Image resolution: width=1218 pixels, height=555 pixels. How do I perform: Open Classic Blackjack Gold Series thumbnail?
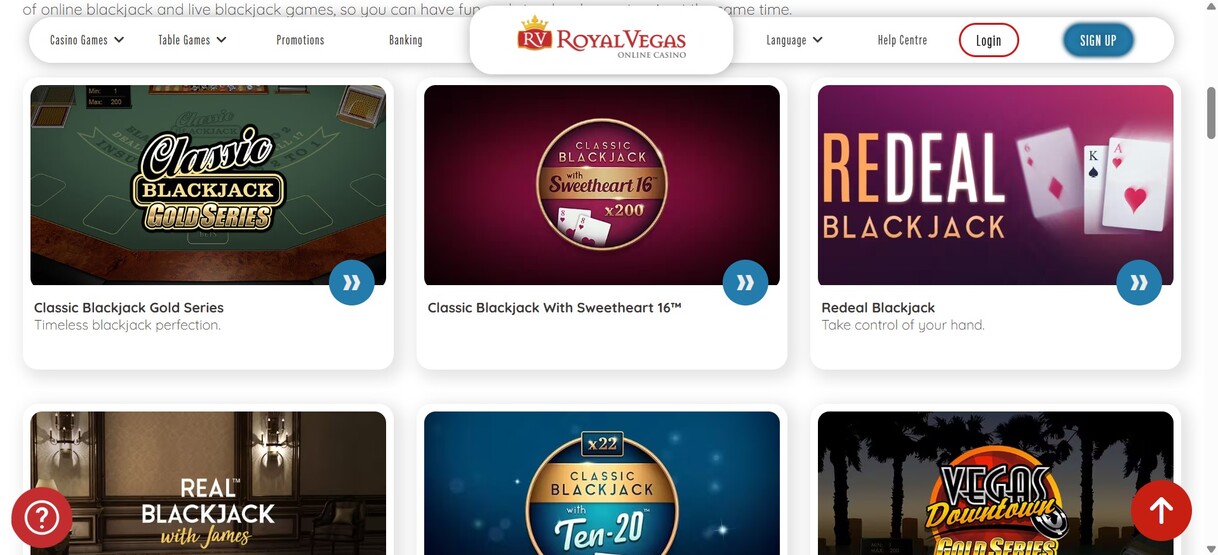tap(208, 185)
